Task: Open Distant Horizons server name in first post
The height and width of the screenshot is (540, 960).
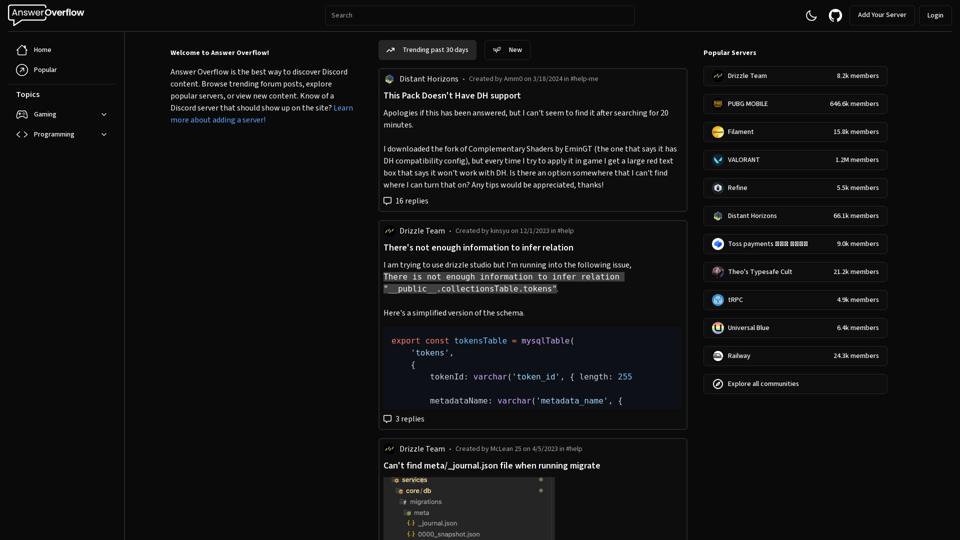Action: 429,79
